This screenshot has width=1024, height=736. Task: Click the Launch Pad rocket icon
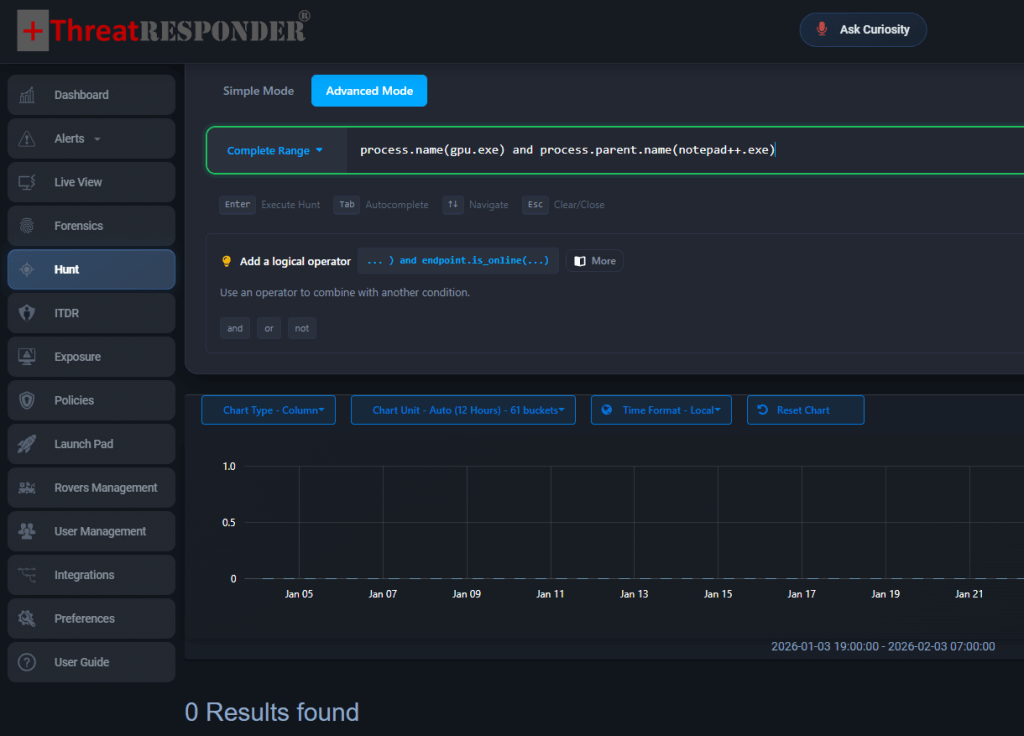click(27, 444)
